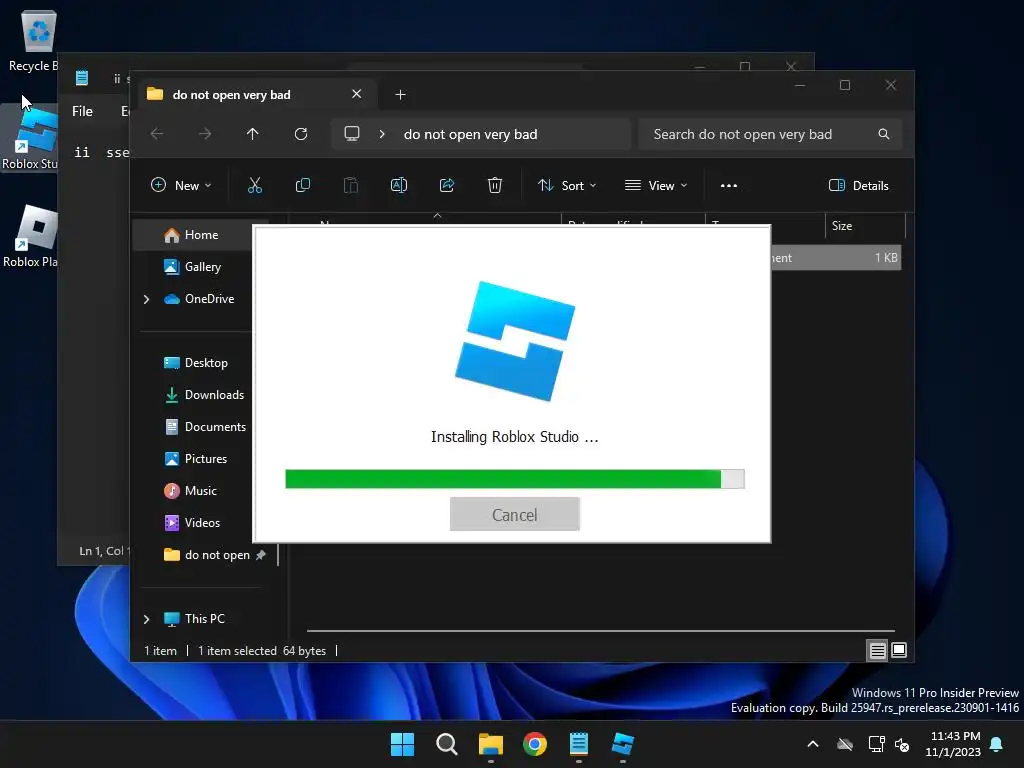The image size is (1024, 768).
Task: Click the muted volume tray icon
Action: coord(903,744)
